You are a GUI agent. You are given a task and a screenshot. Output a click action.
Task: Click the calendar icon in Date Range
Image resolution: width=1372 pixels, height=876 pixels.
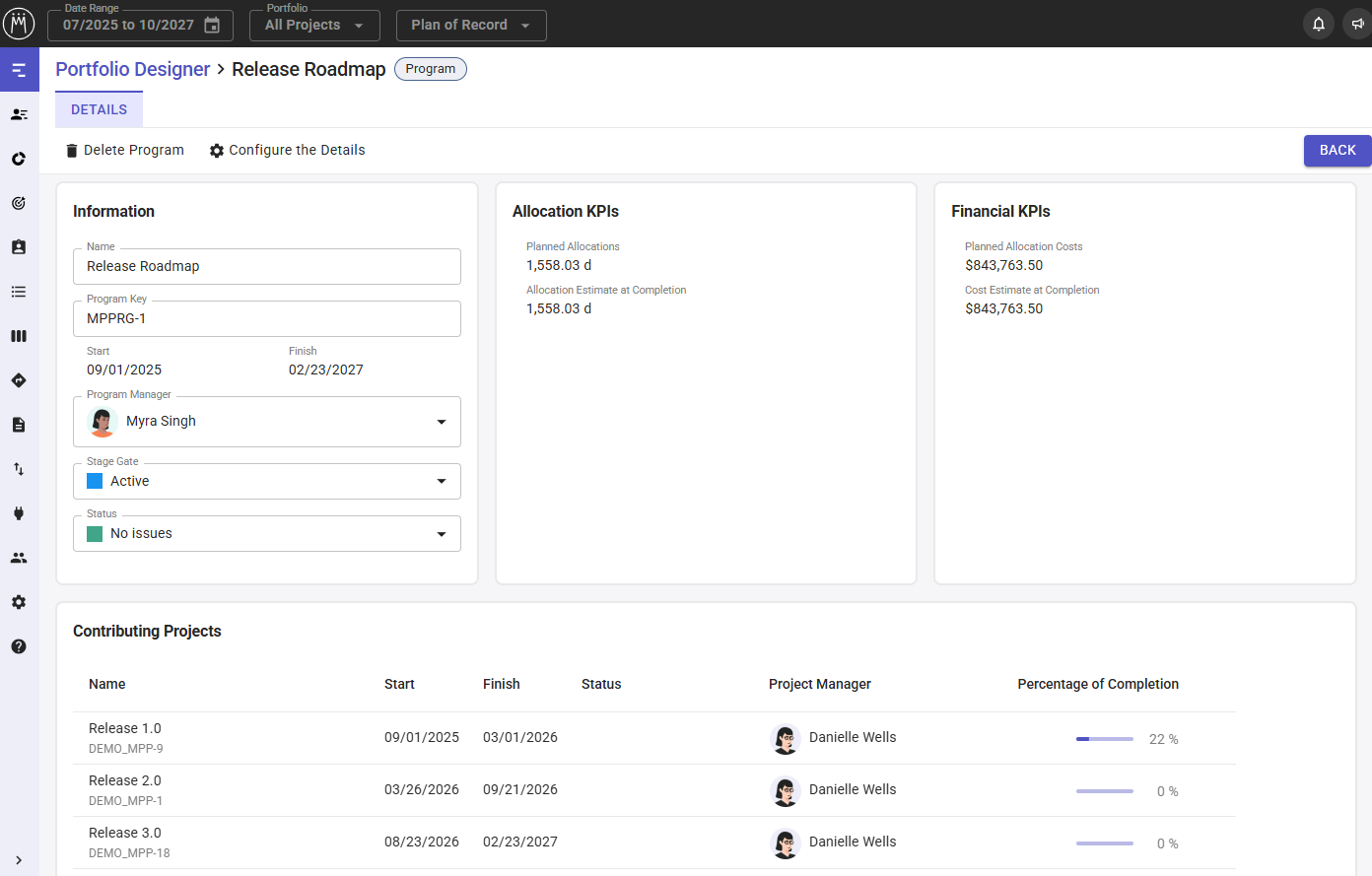click(212, 26)
